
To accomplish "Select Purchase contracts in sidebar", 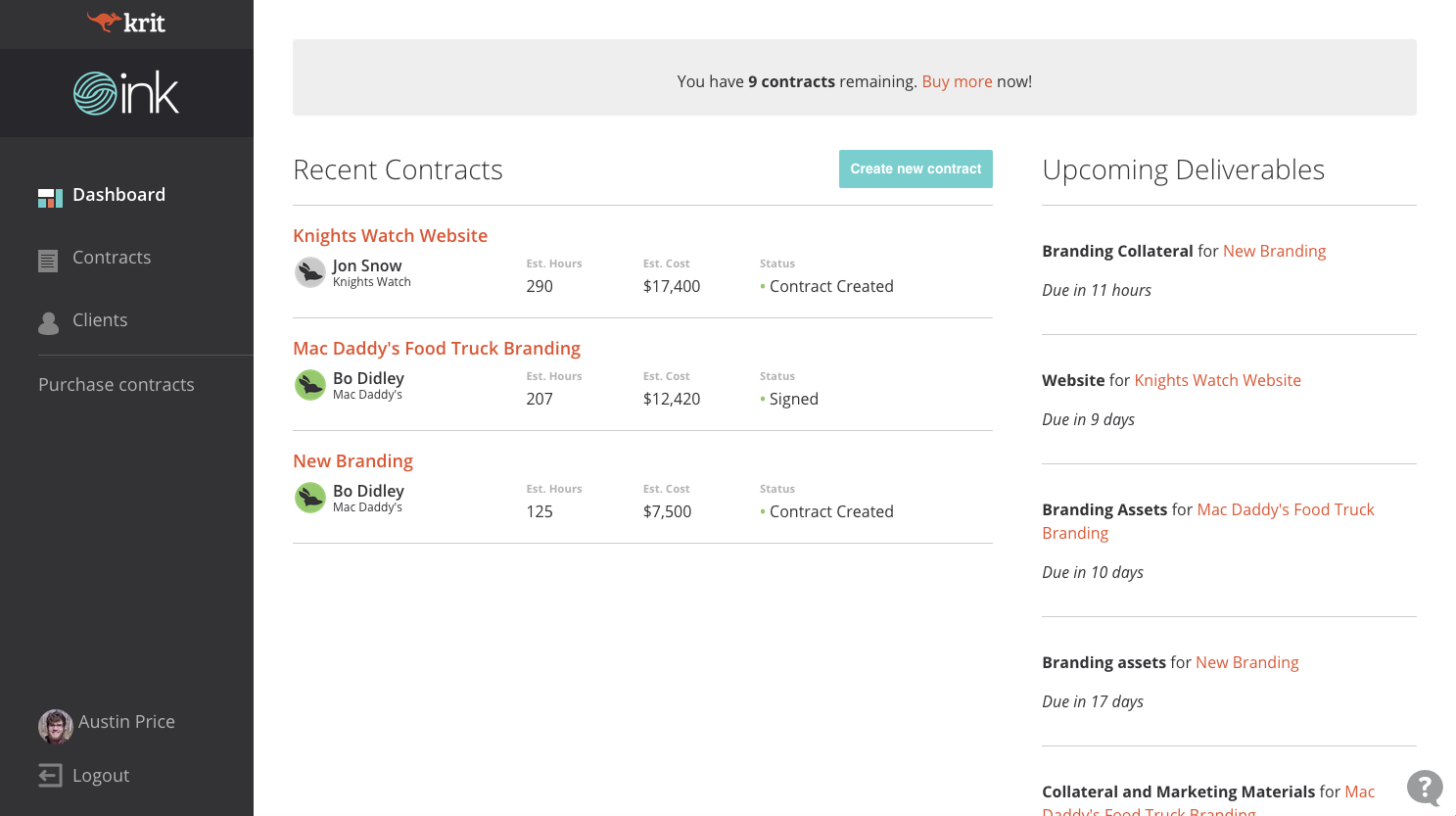I will point(117,385).
